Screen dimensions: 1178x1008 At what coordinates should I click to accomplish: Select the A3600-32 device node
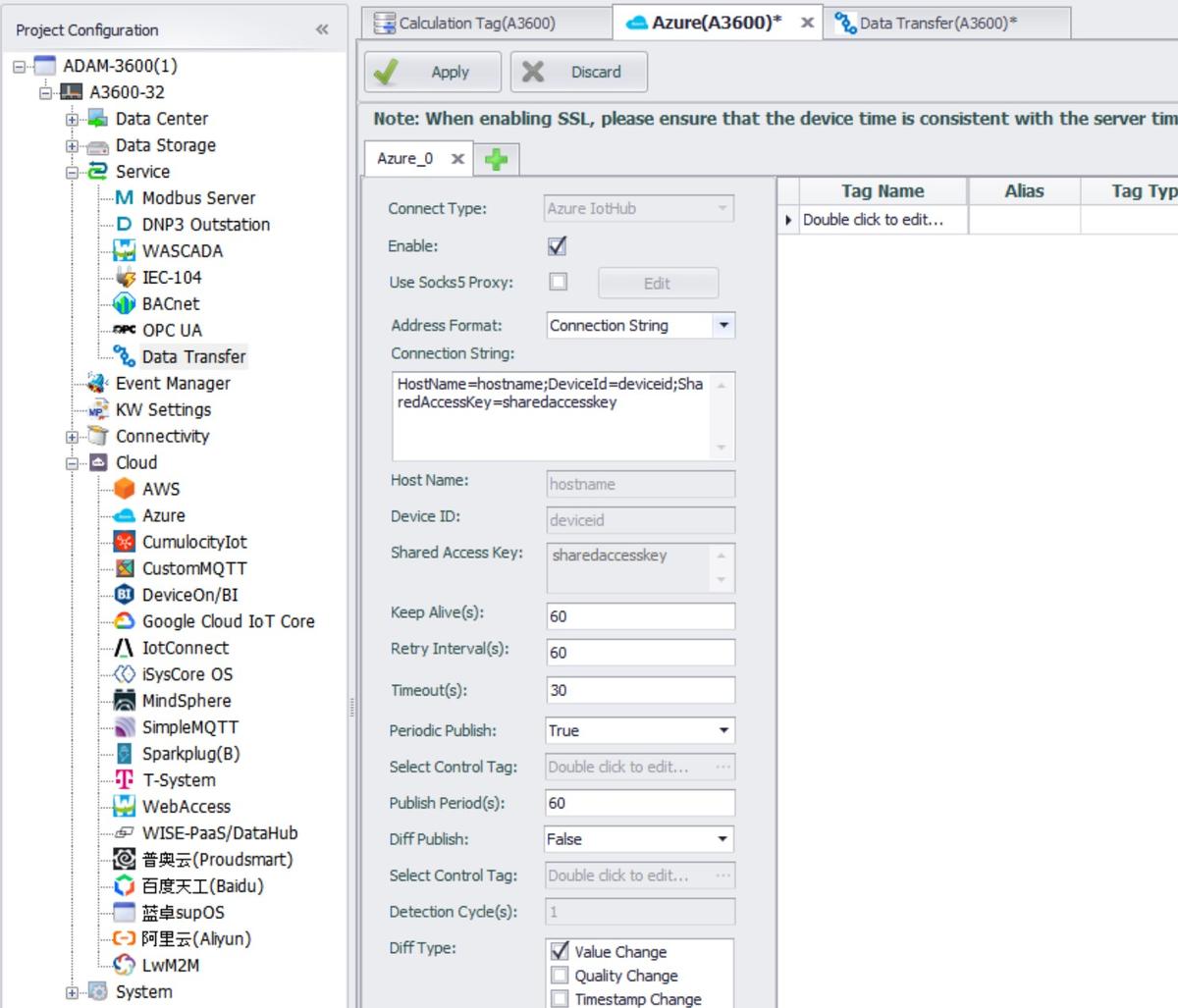tap(128, 92)
